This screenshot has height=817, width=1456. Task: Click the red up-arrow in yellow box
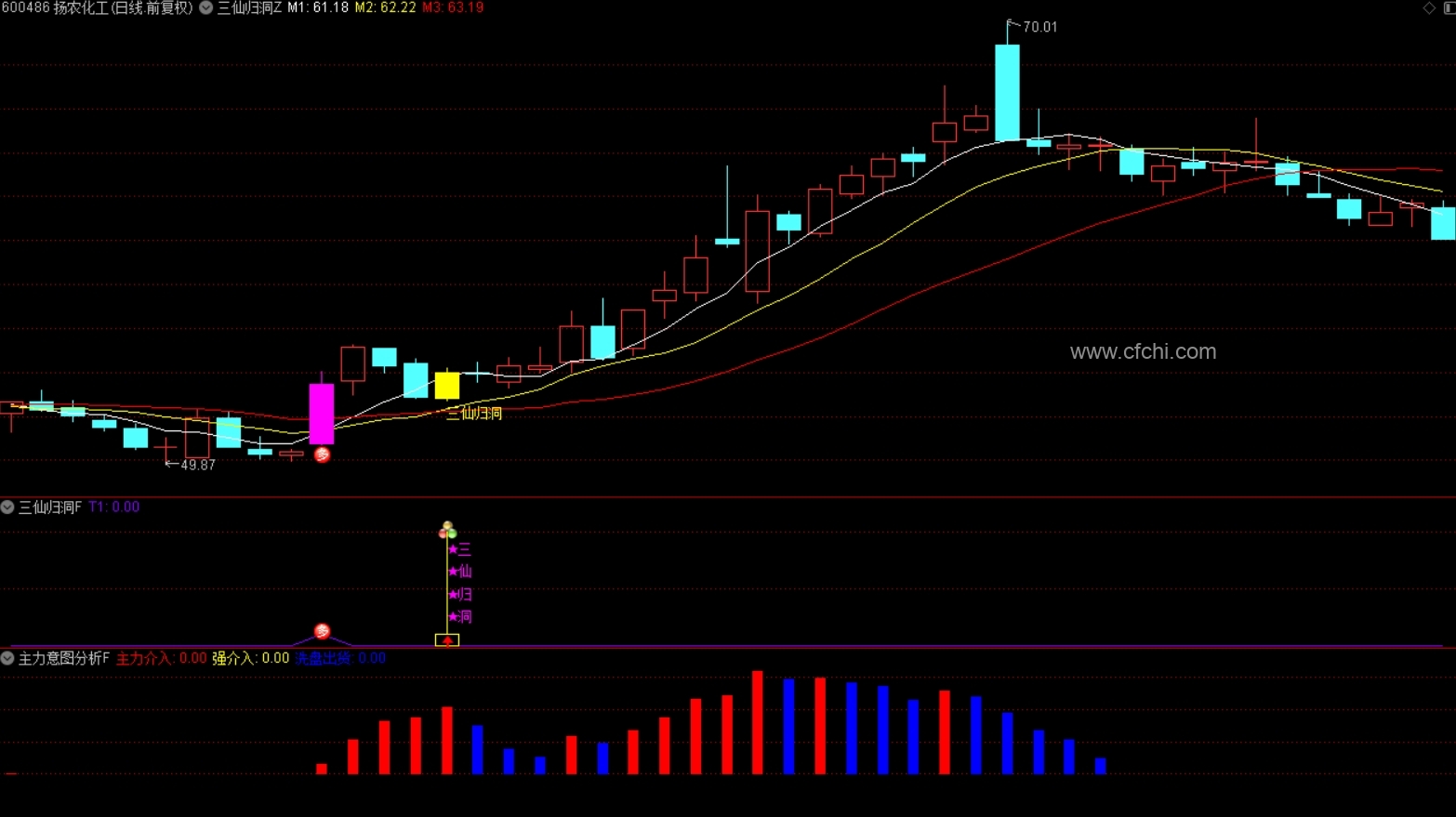click(x=447, y=640)
